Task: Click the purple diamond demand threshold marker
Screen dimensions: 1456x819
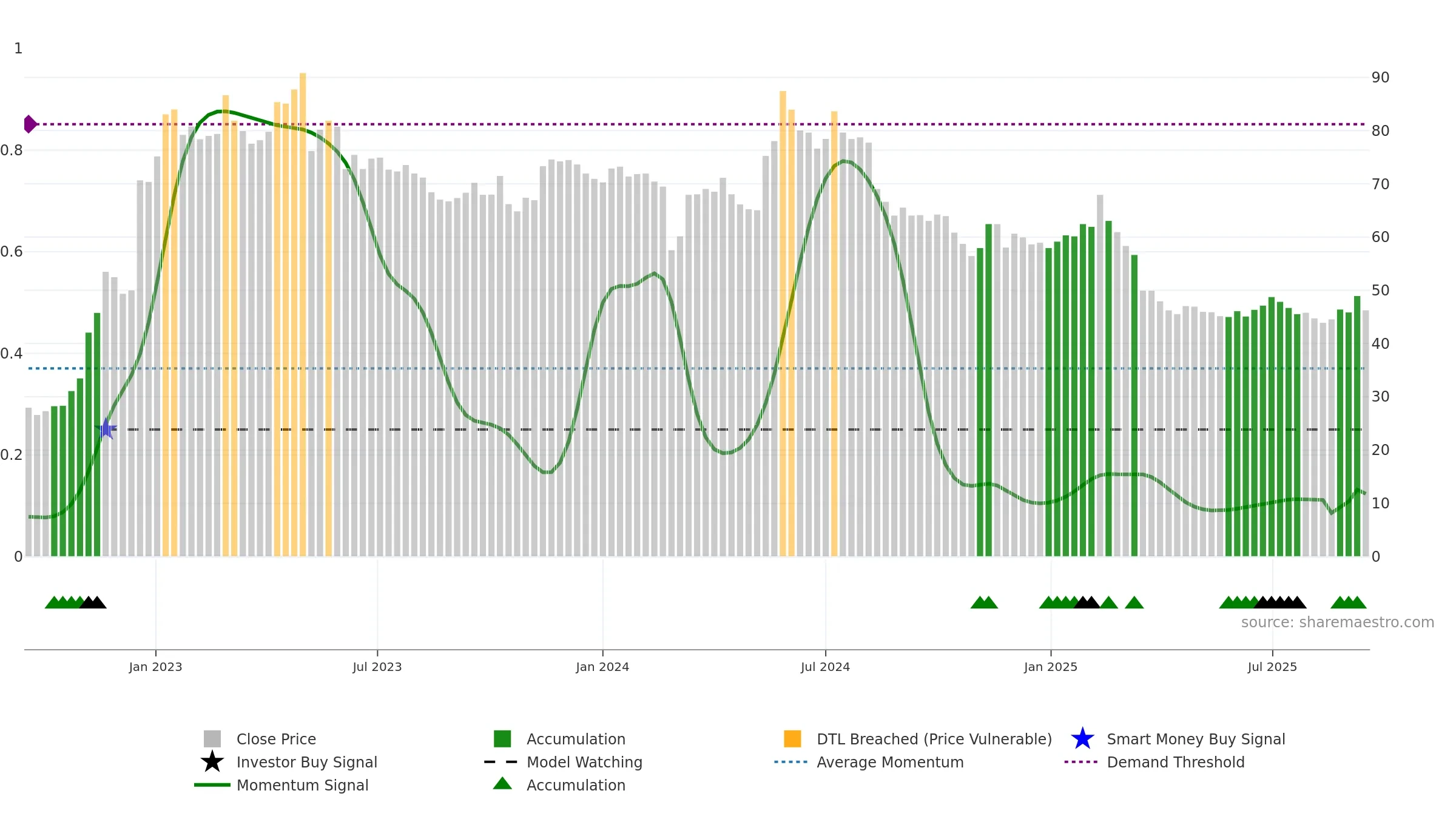Action: (30, 124)
